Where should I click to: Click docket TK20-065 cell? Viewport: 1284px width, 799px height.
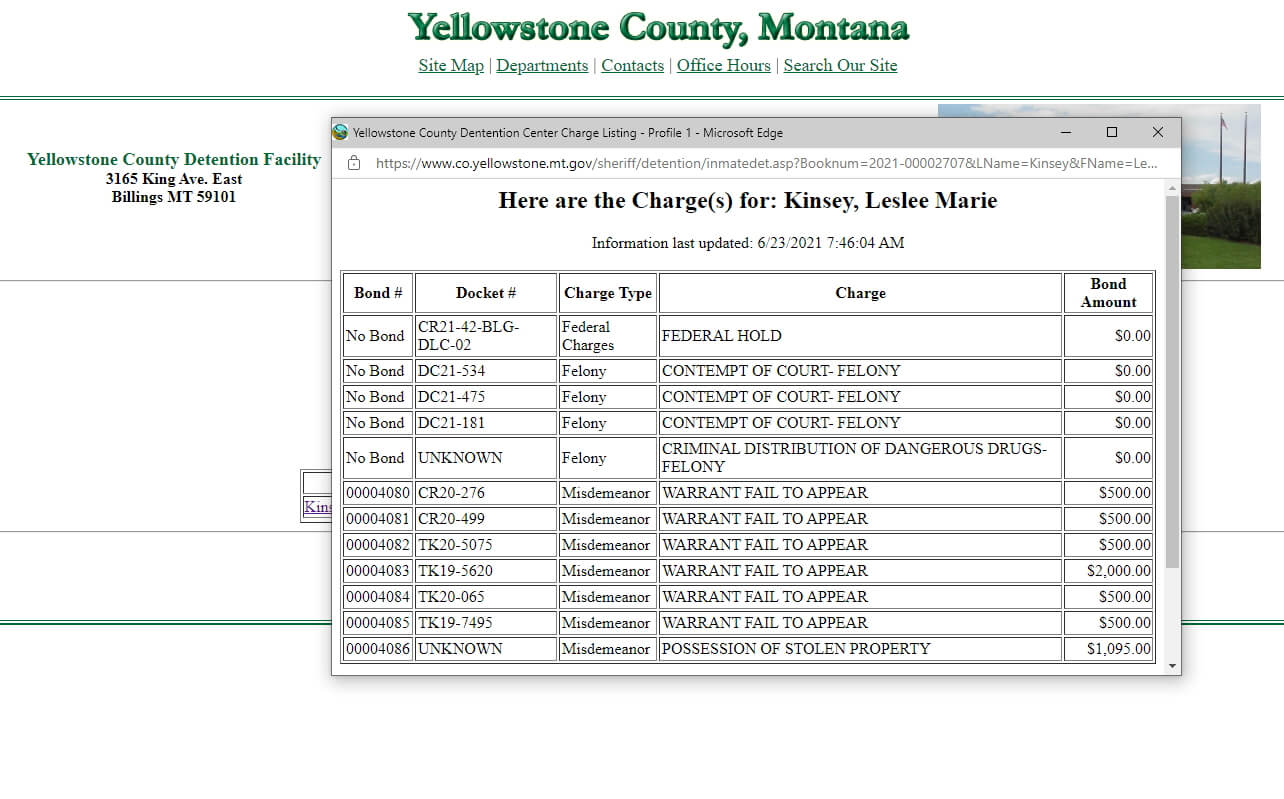[486, 597]
